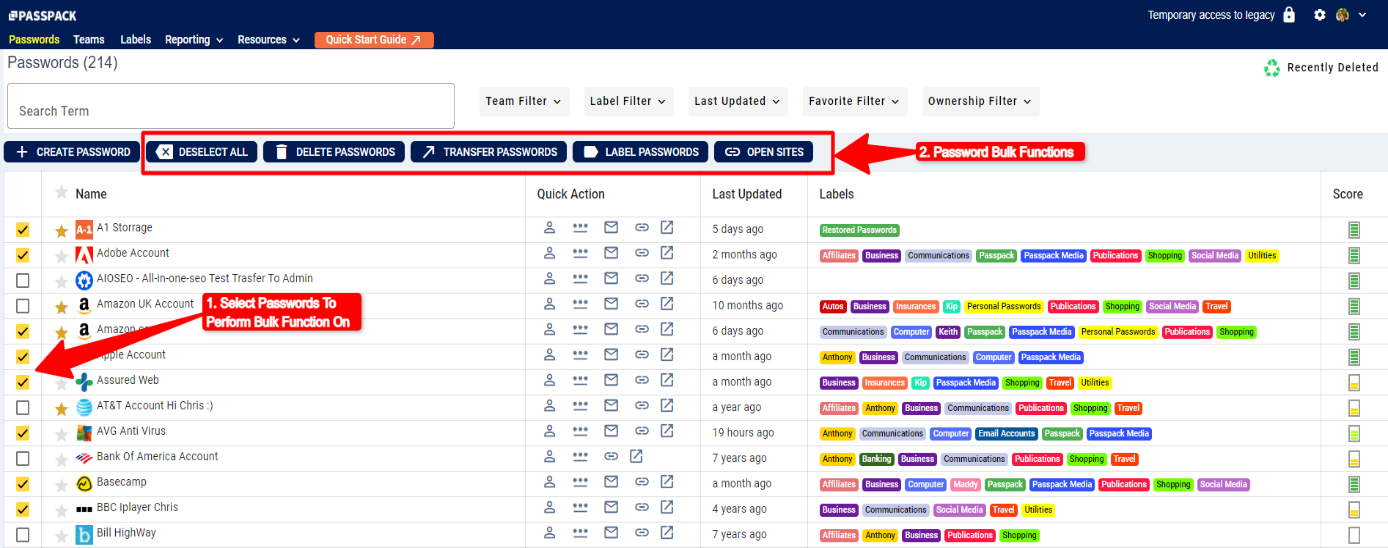Click three-dots icon in AVG Anti Virus row
Screen dimensions: 1388x548
tap(580, 432)
